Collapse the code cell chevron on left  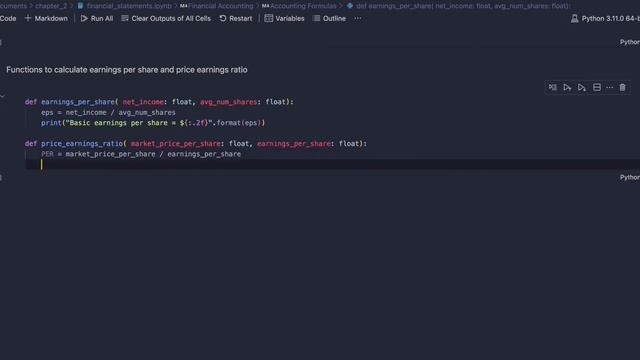pos(2,96)
